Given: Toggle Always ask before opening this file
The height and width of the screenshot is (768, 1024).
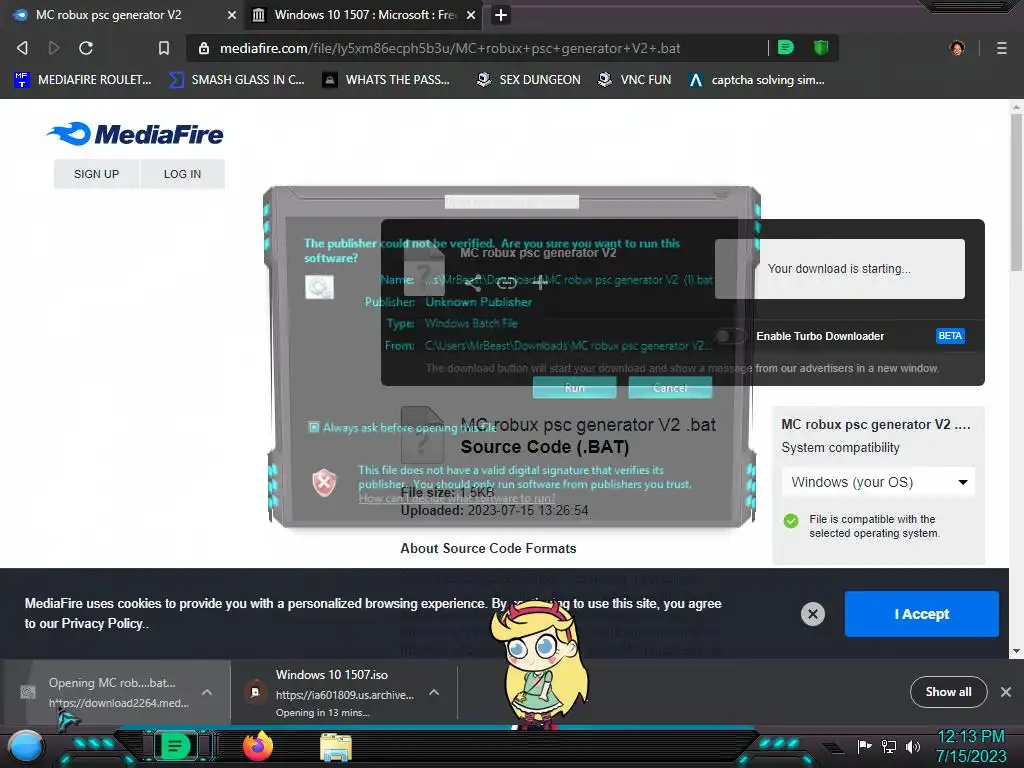Looking at the screenshot, I should (x=314, y=427).
